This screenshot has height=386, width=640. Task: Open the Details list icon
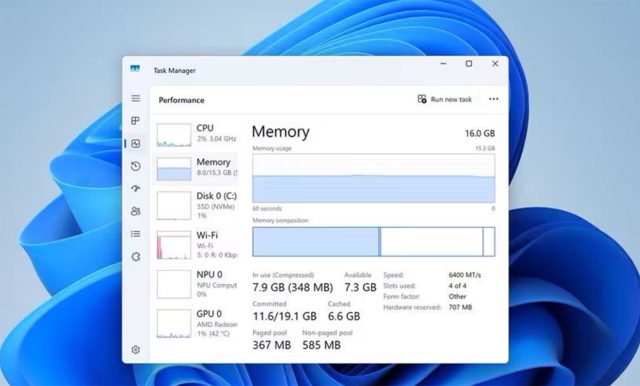136,234
